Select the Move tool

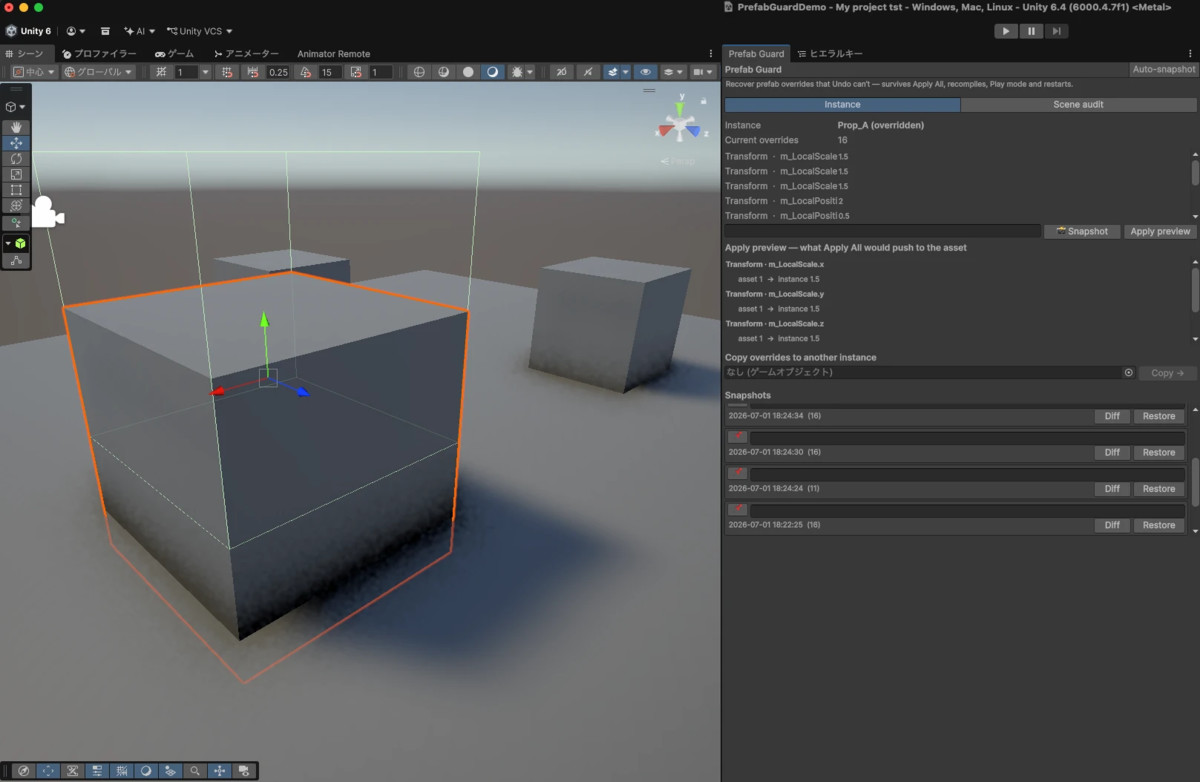[16, 143]
